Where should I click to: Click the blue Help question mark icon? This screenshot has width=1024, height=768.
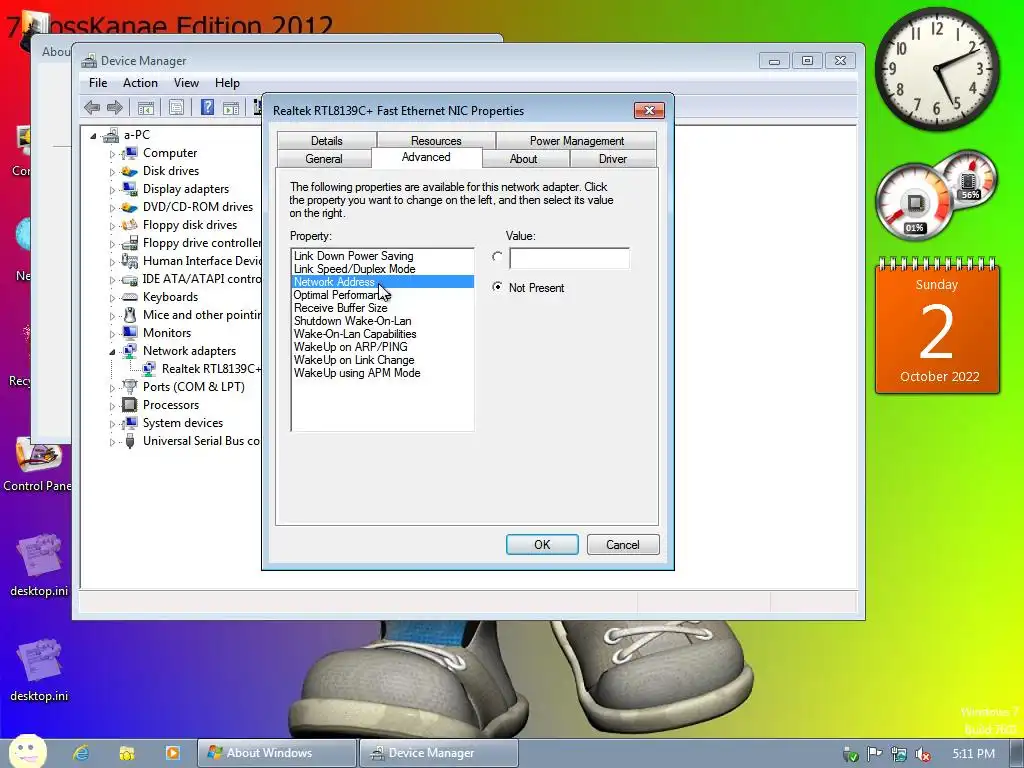tap(207, 107)
